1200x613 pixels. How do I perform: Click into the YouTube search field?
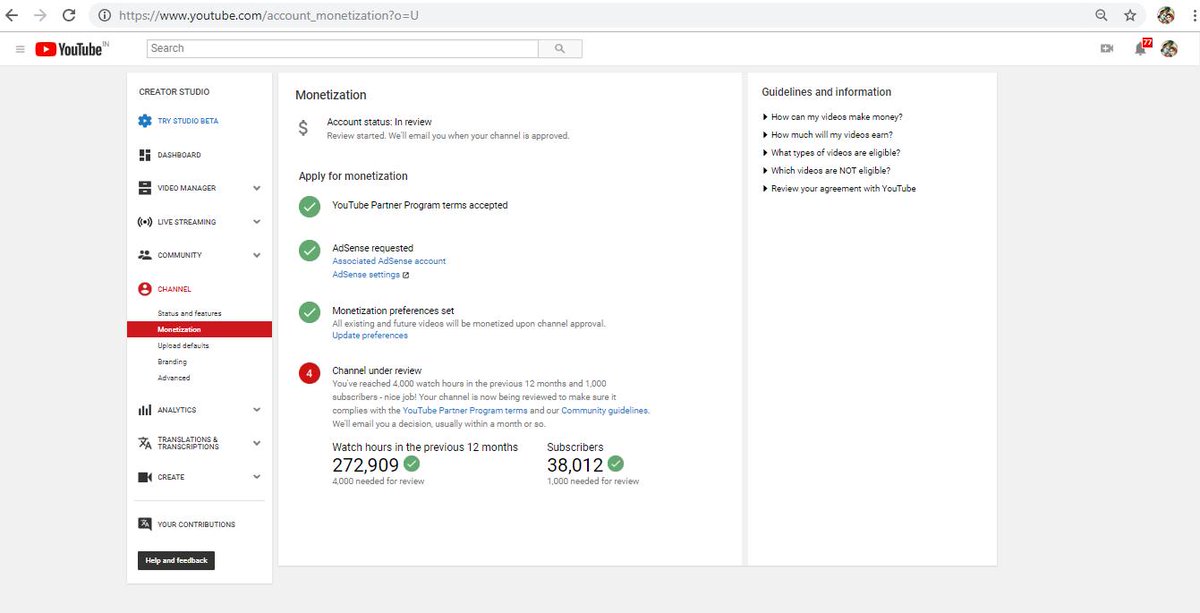(x=343, y=48)
